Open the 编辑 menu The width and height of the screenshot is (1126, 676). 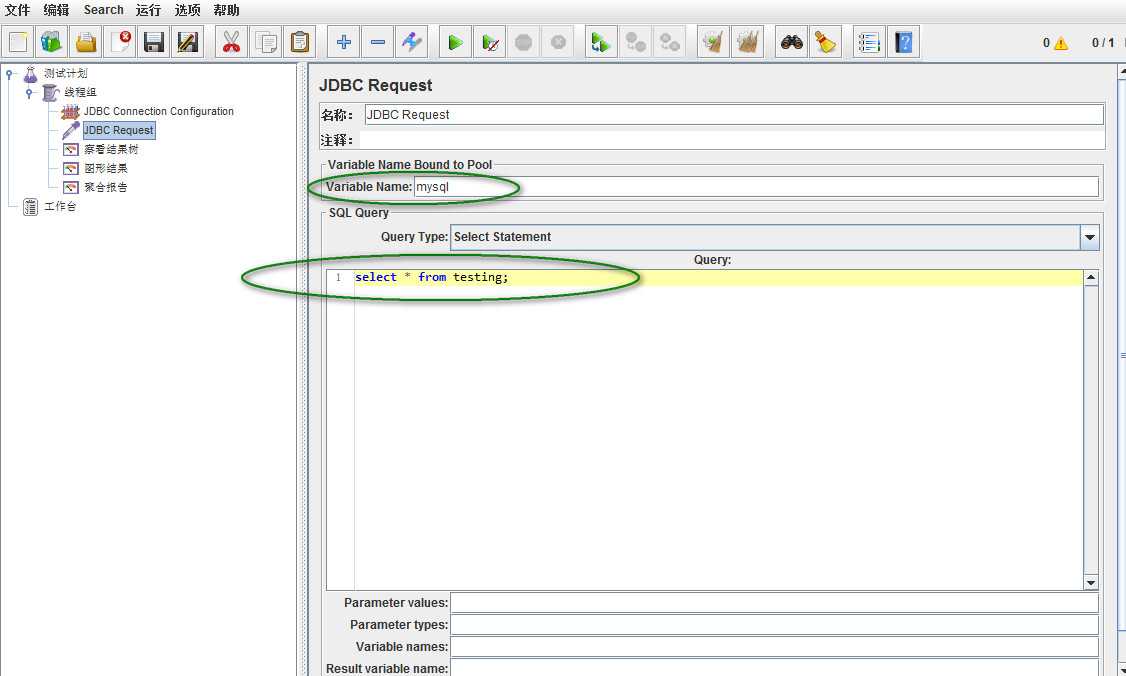click(x=56, y=10)
